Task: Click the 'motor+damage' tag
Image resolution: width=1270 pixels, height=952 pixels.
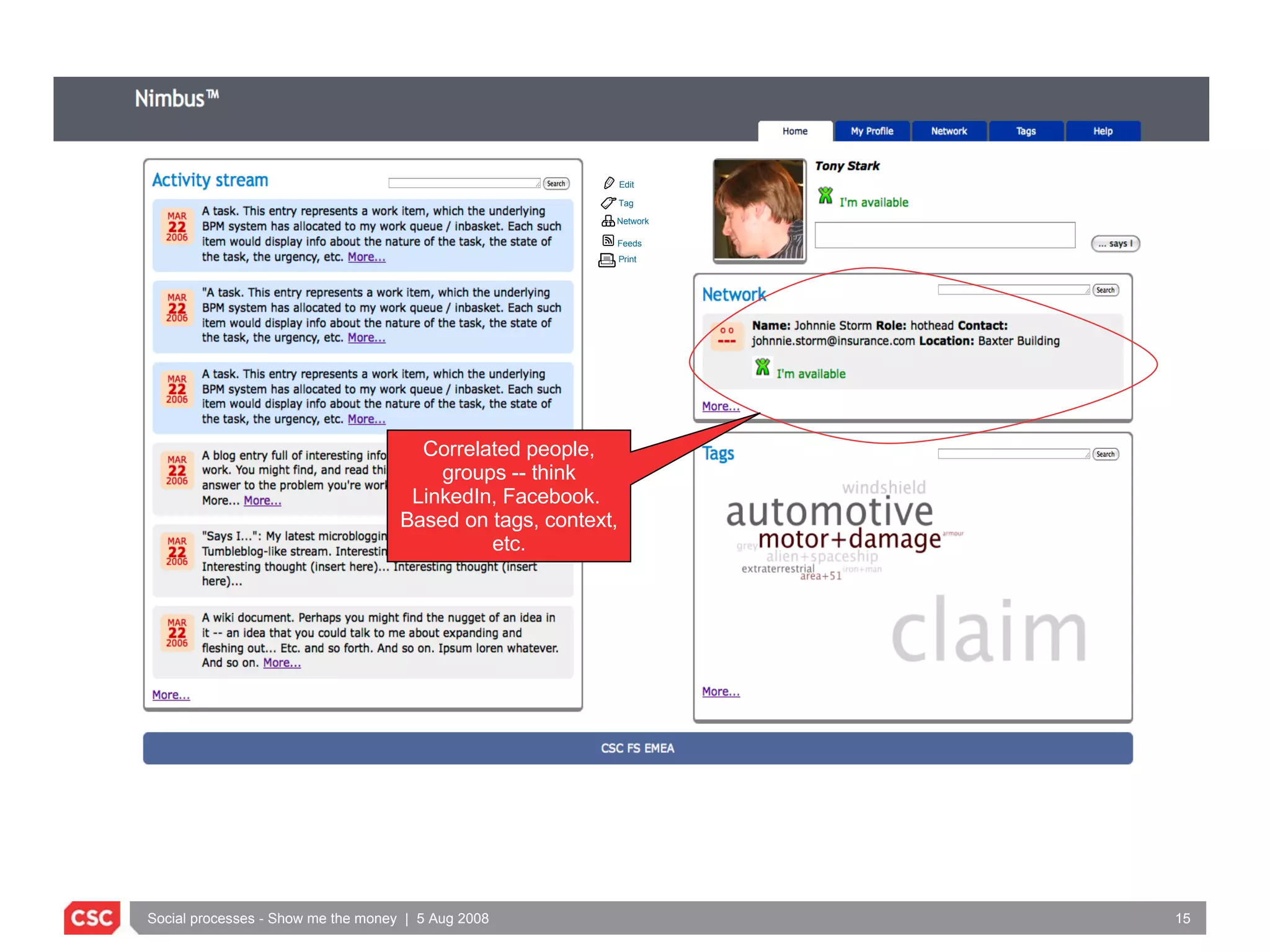Action: (849, 539)
